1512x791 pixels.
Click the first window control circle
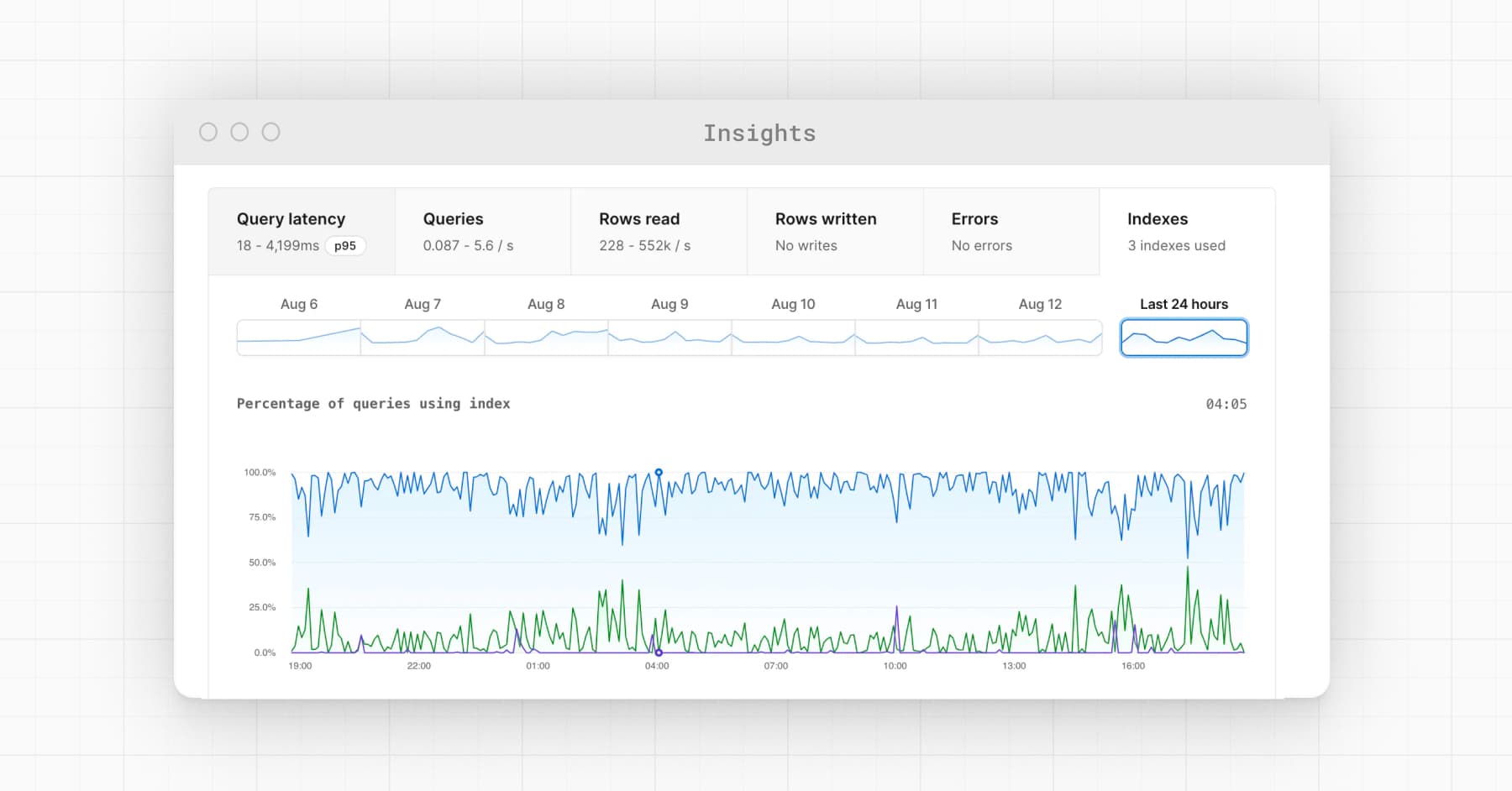coord(208,132)
